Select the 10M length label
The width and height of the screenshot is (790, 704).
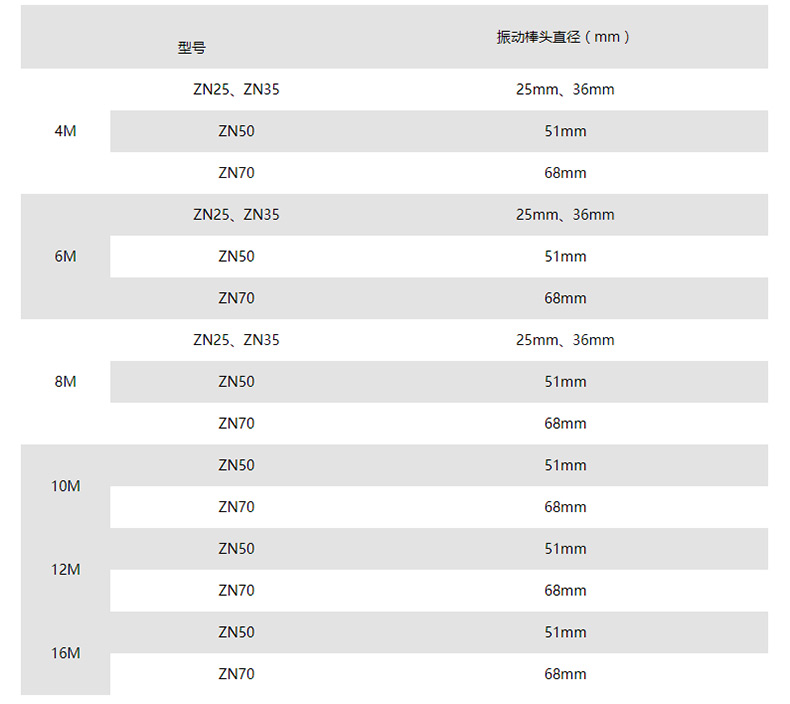coord(65,486)
